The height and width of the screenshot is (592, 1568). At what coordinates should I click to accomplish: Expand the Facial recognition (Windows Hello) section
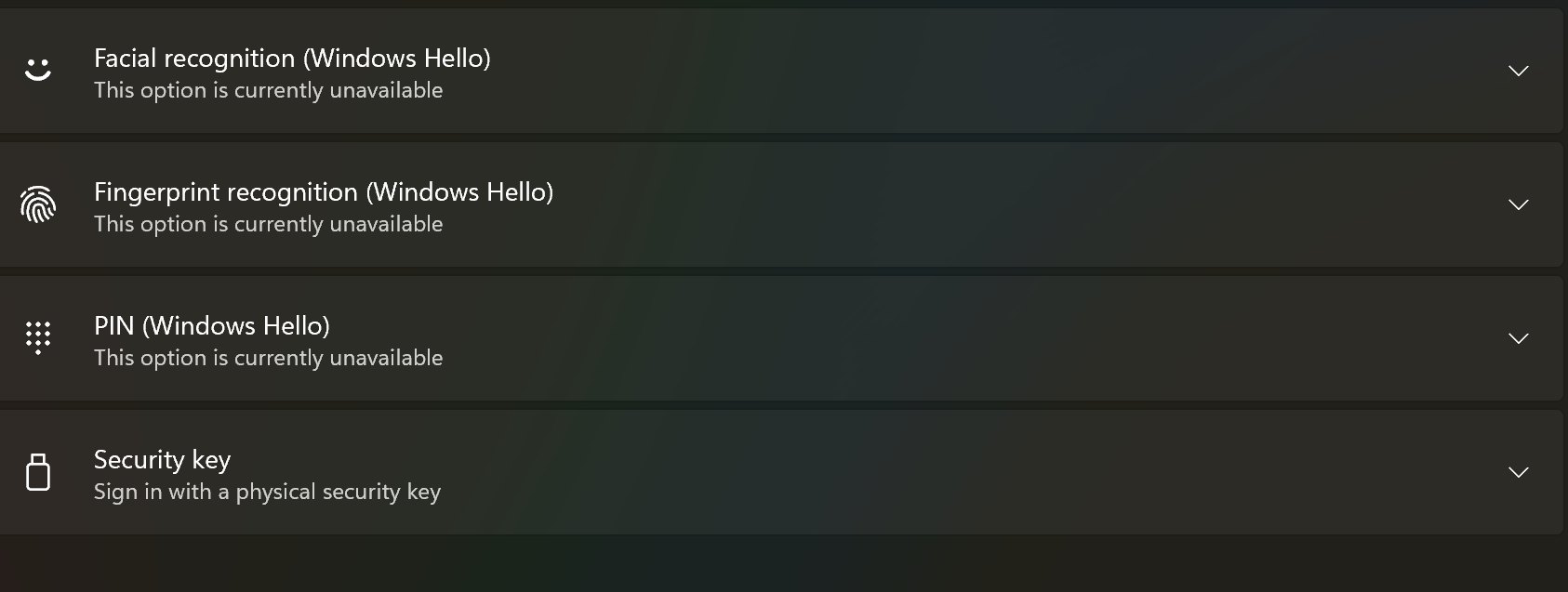click(1517, 70)
